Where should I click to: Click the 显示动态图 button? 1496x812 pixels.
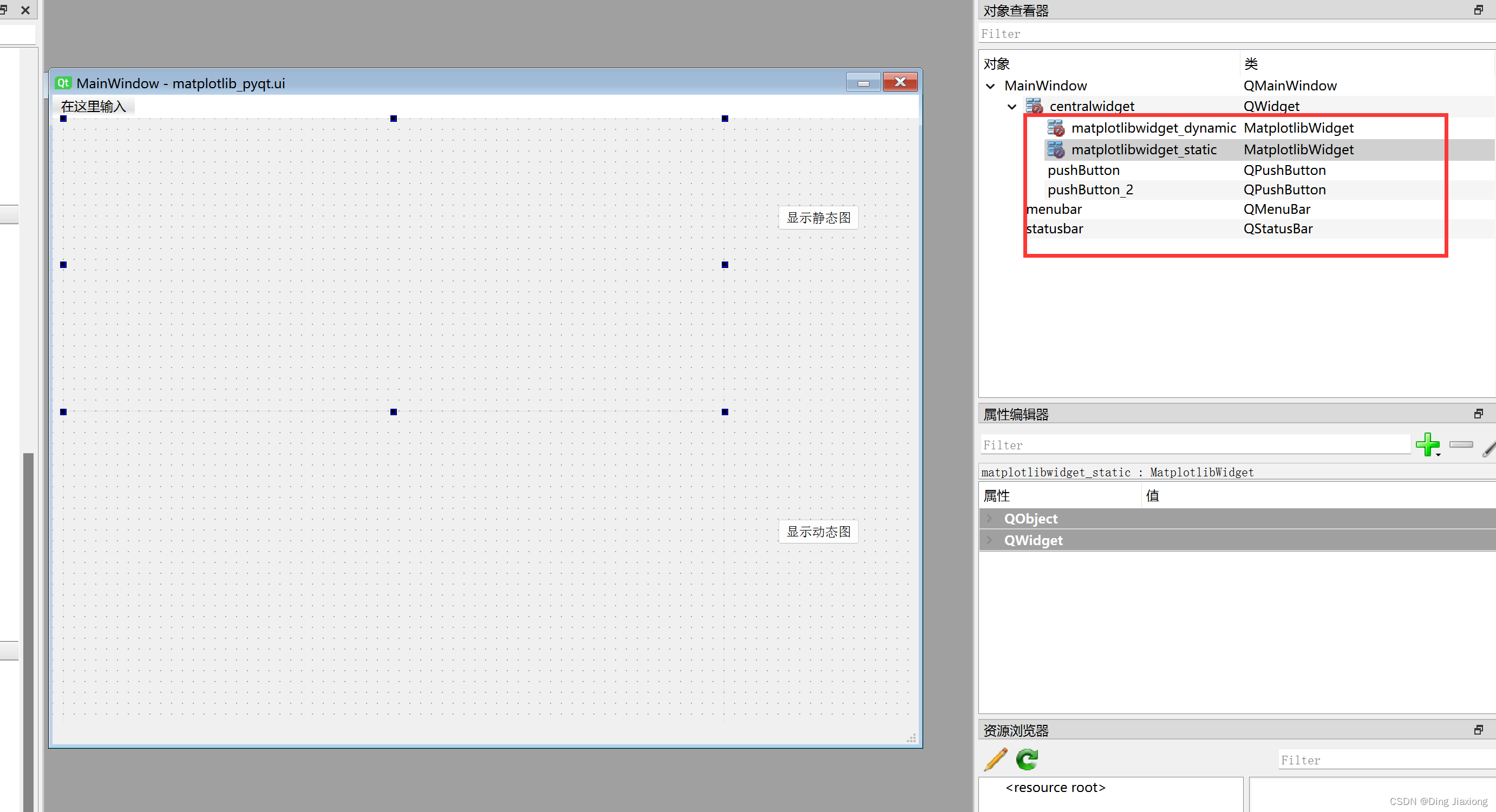tap(818, 532)
